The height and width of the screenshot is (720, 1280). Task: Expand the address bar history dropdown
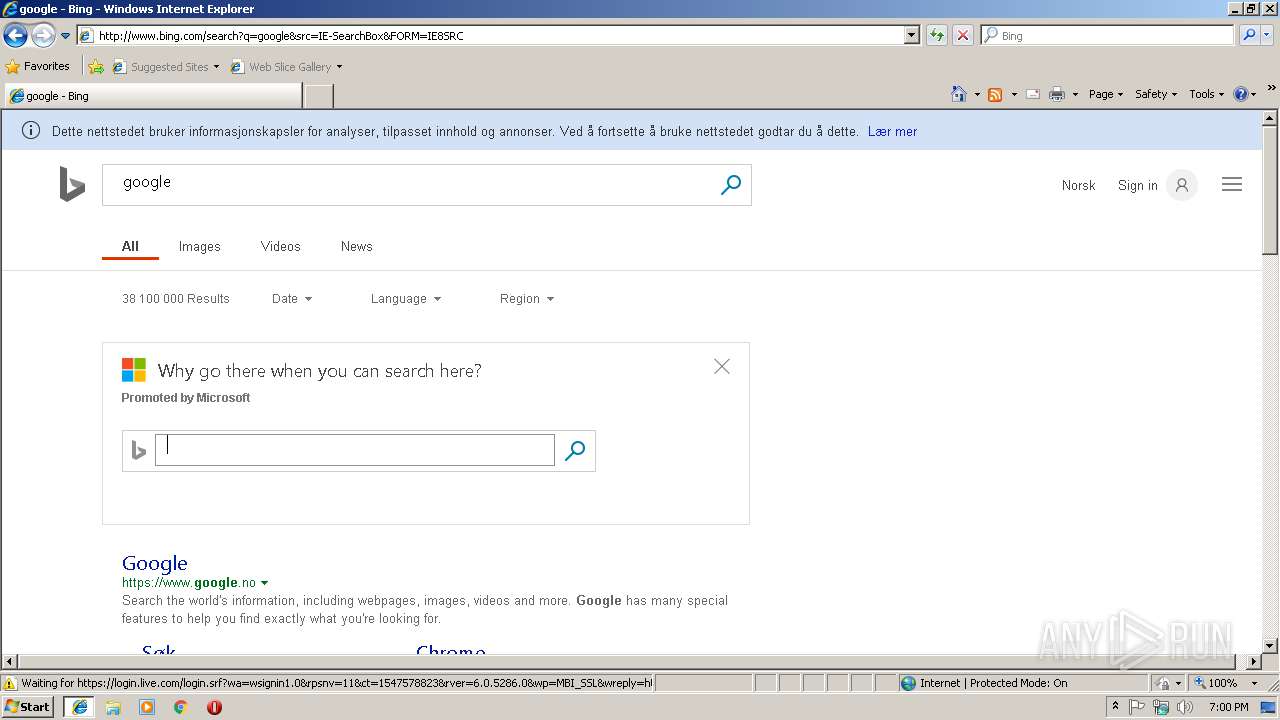[x=911, y=35]
